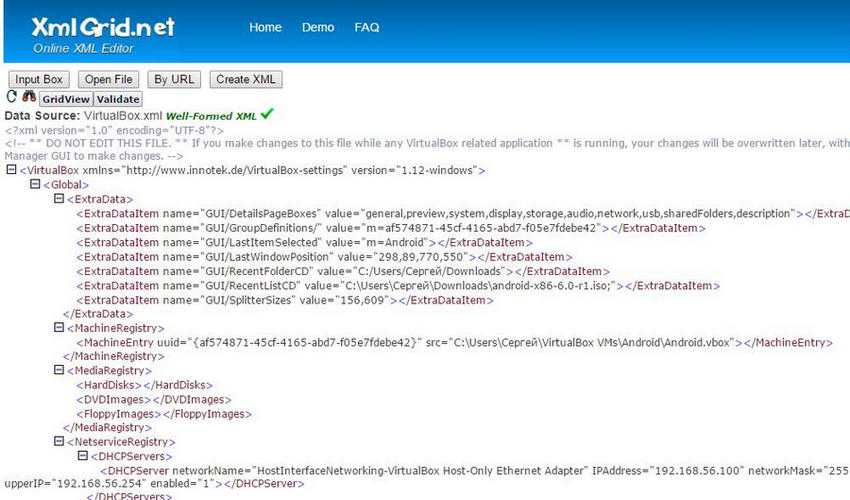This screenshot has width=850, height=500.
Task: Select the GUI/LastItemSelected ExtraDataItem line
Action: 305,242
